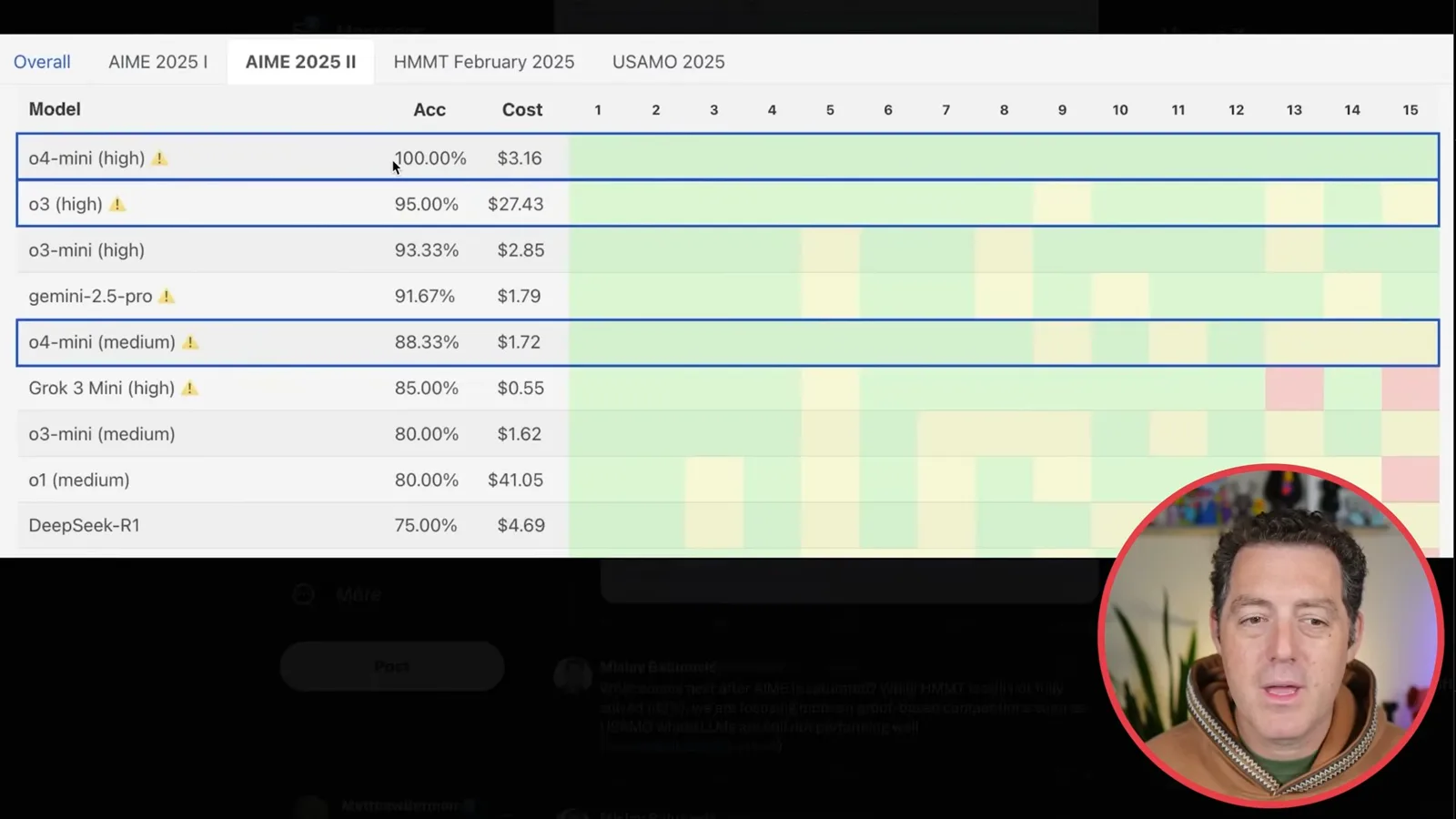The image size is (1456, 819).
Task: Click warning icon next to o4-mini (high)
Action: [160, 158]
